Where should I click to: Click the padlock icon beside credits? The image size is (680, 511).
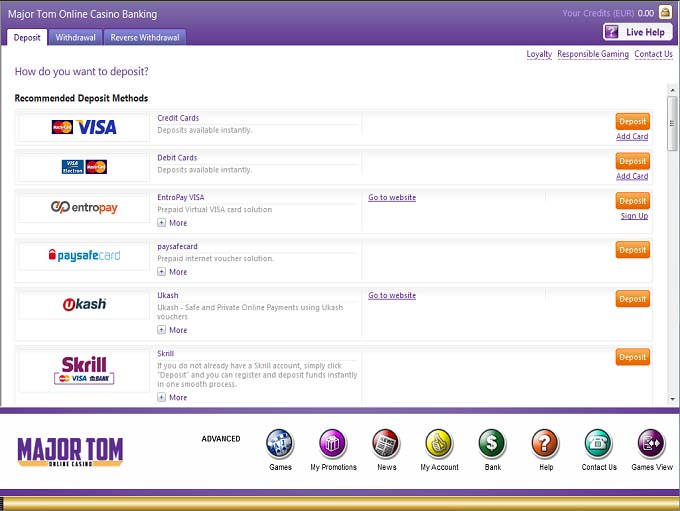(665, 13)
